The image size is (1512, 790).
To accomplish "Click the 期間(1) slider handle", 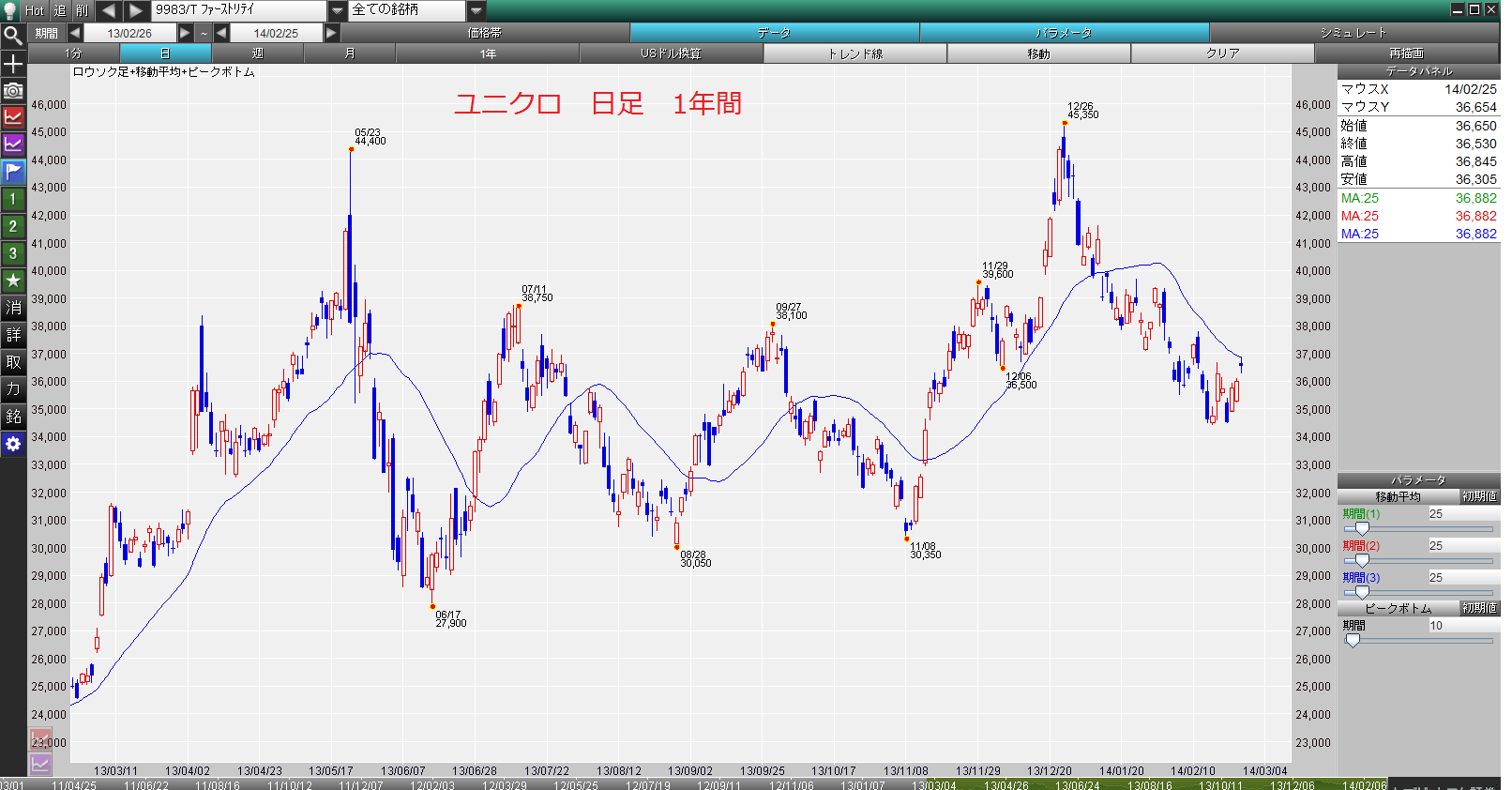I will point(1362,529).
